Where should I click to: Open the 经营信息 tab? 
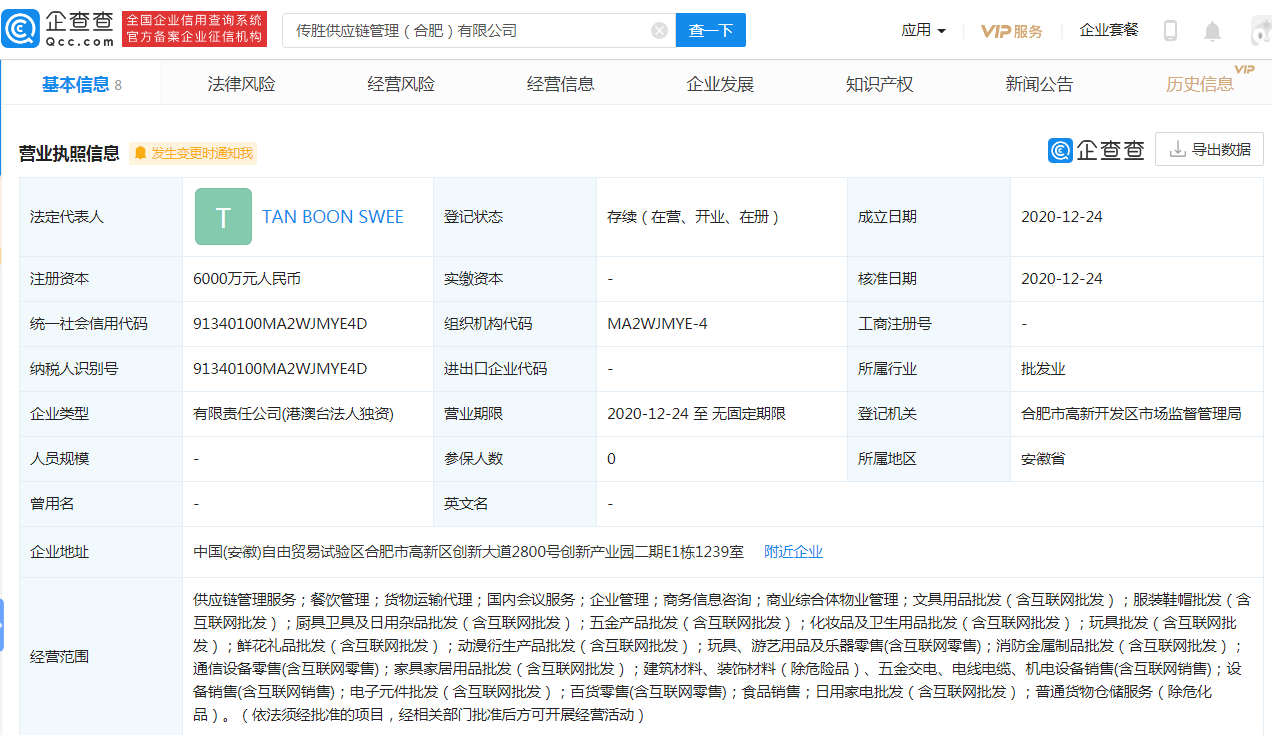(561, 84)
